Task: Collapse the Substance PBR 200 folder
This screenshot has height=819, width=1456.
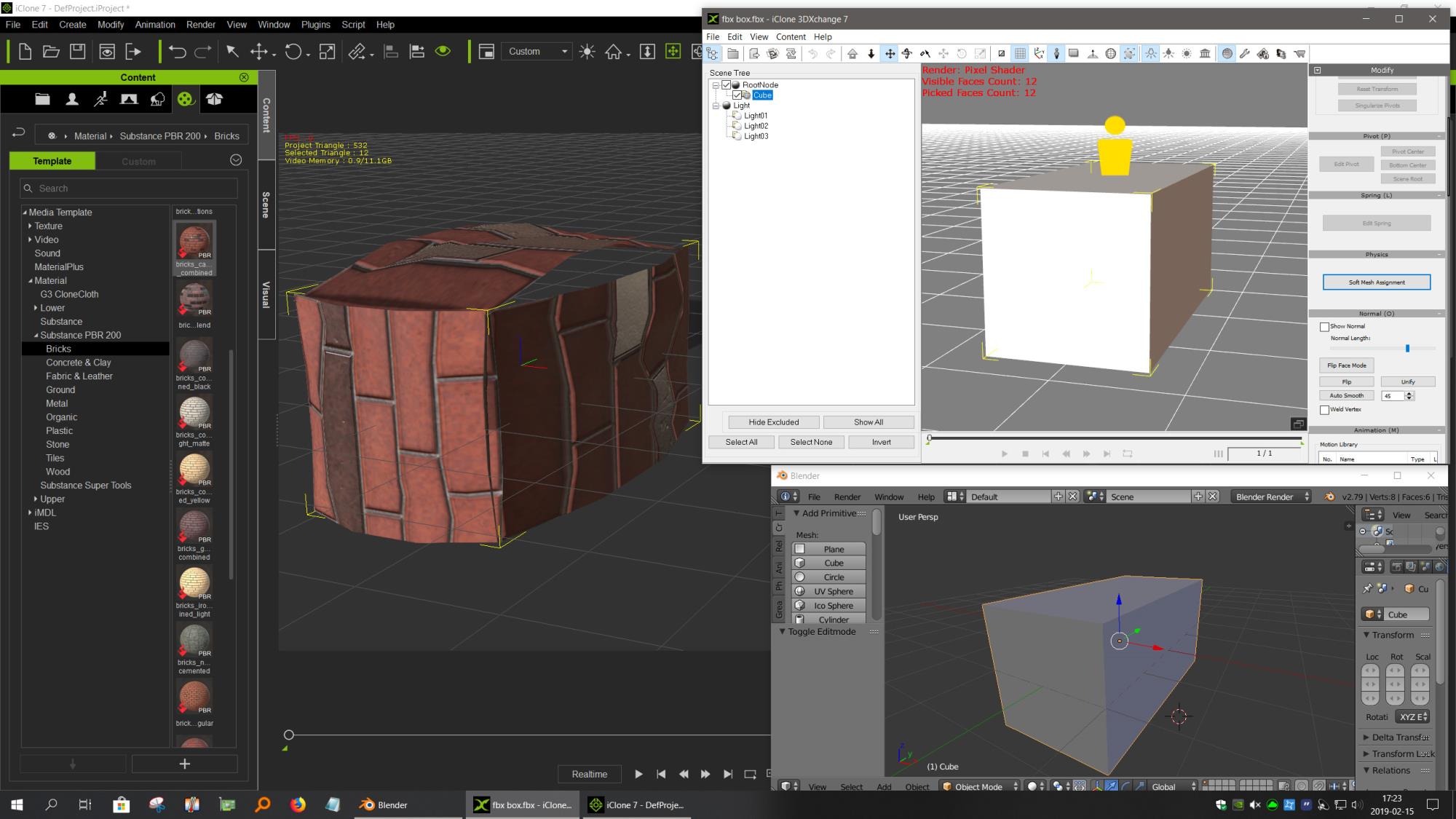Action: (36, 336)
